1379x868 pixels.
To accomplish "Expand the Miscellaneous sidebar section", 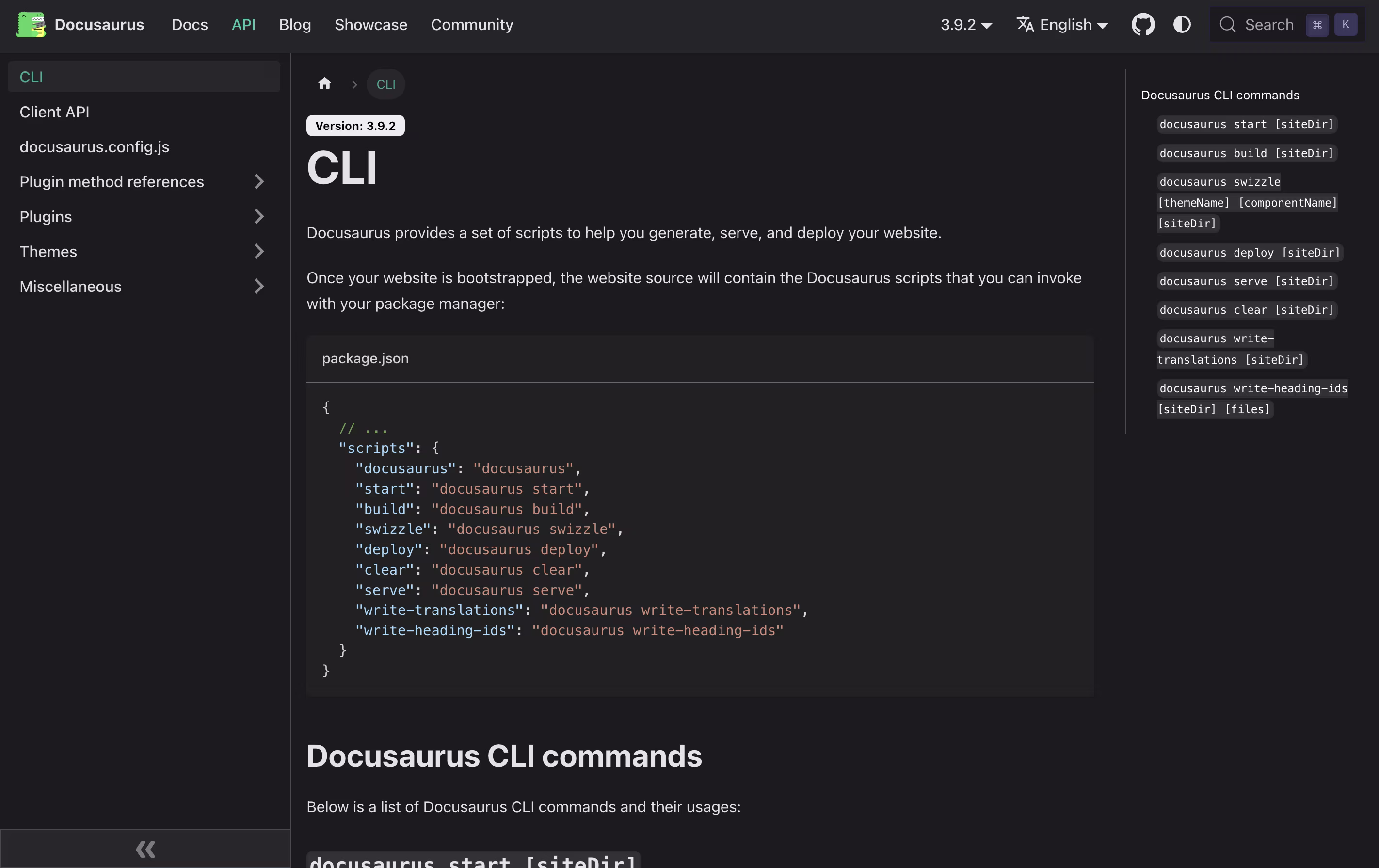I will 259,286.
